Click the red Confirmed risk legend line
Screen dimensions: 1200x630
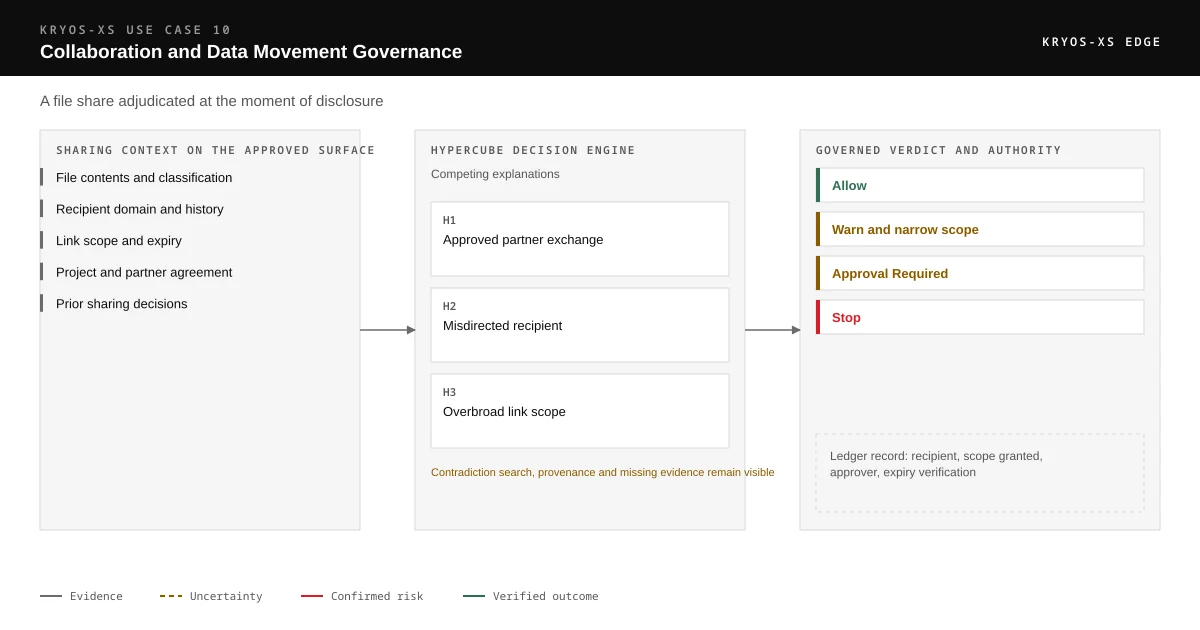(x=312, y=596)
